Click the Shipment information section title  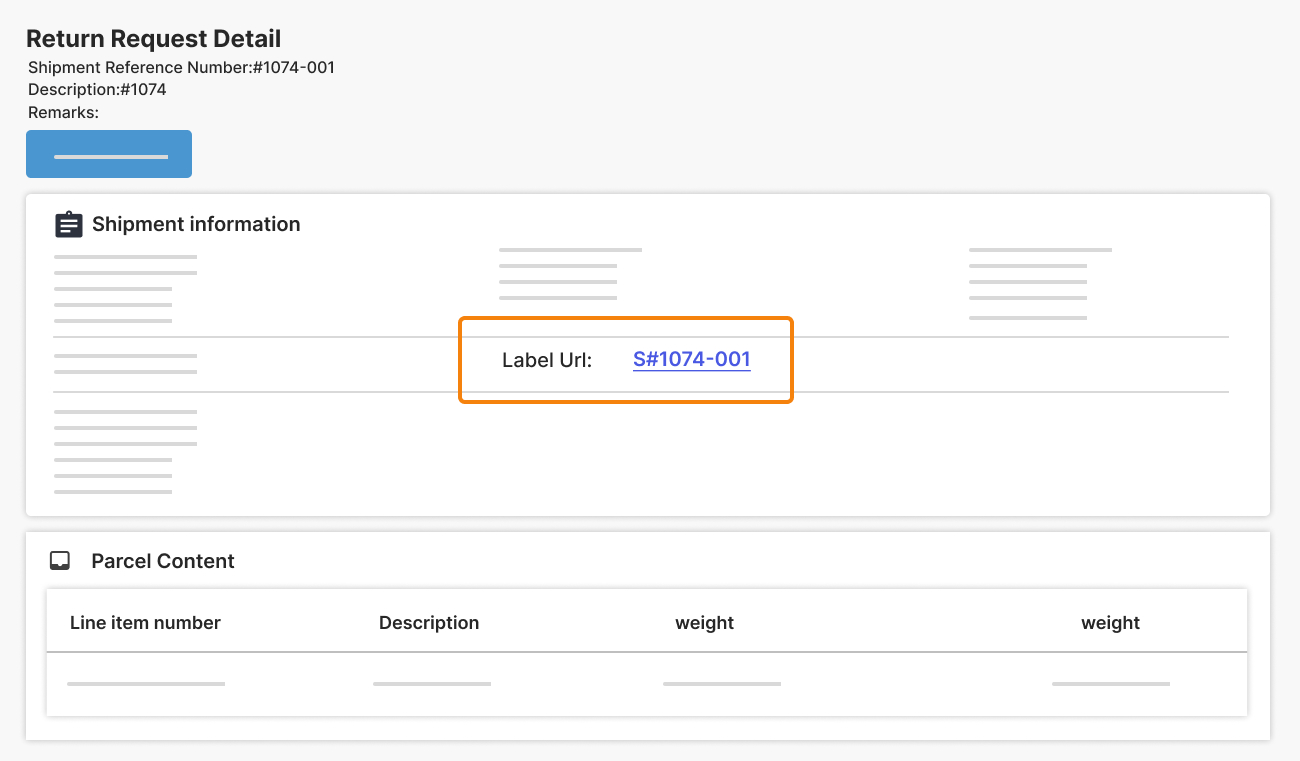[196, 224]
